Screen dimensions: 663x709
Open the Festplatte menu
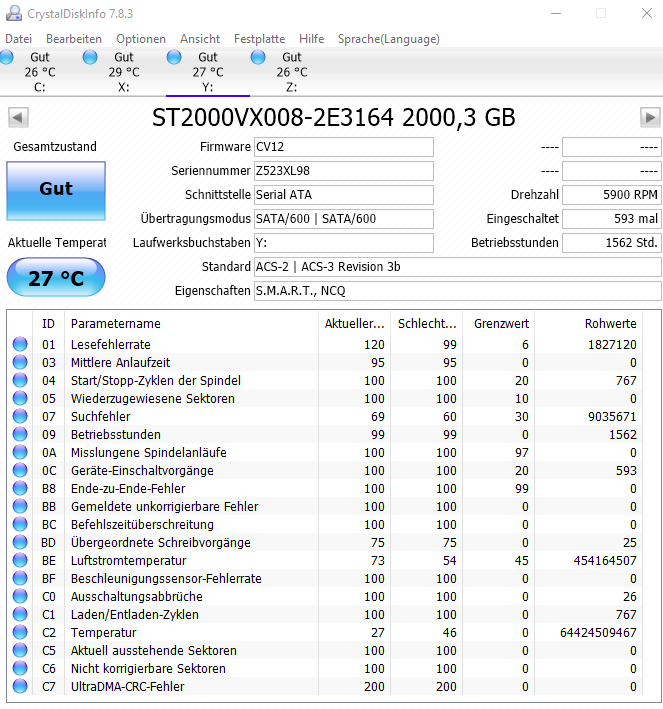point(260,39)
